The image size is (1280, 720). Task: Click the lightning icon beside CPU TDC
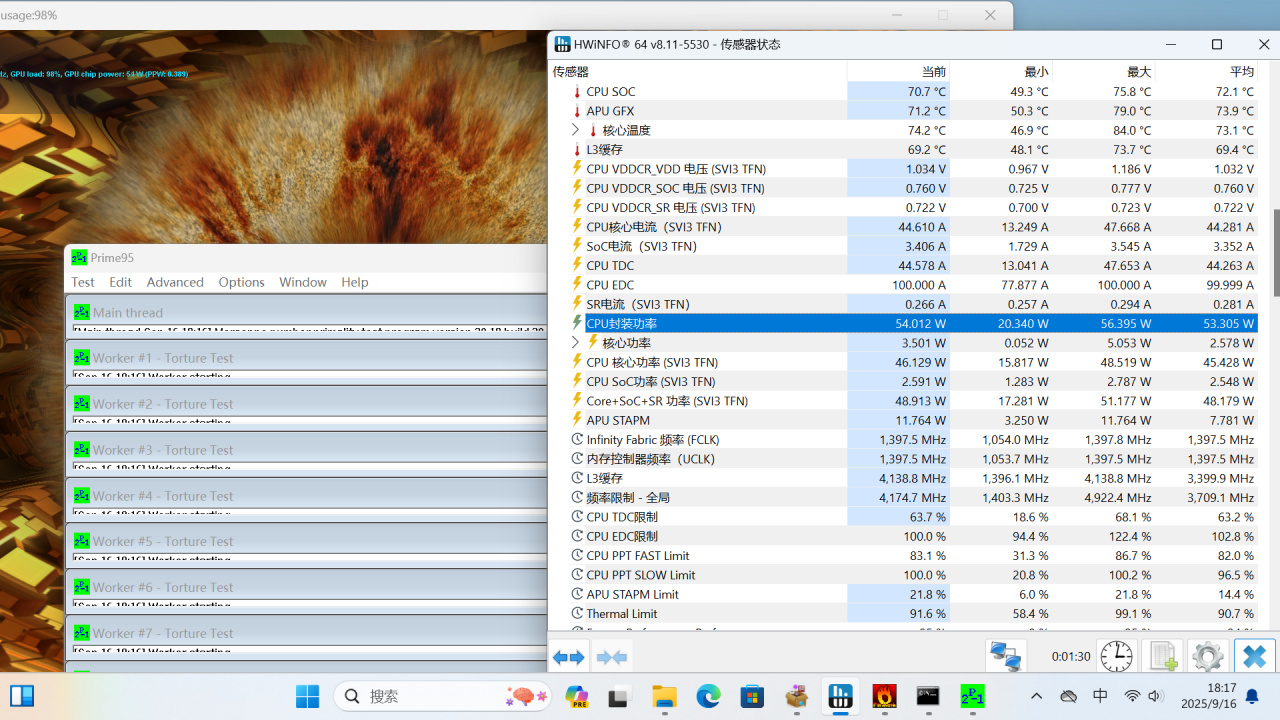click(x=577, y=265)
